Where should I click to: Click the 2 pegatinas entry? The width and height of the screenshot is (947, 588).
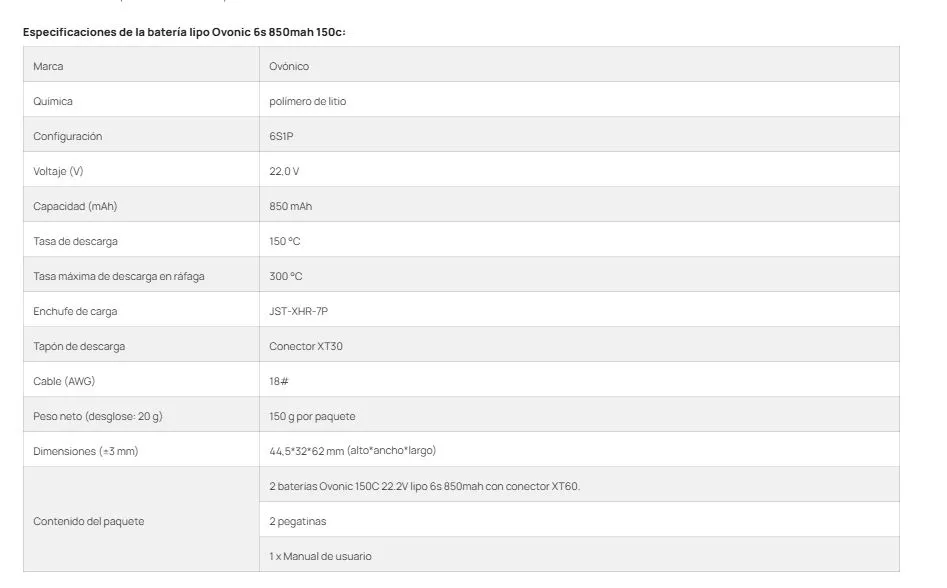click(x=298, y=522)
